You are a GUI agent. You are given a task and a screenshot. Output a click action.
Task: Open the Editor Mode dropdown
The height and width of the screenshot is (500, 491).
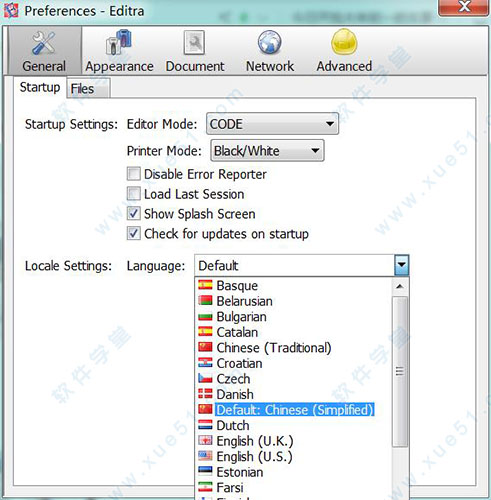click(x=272, y=124)
